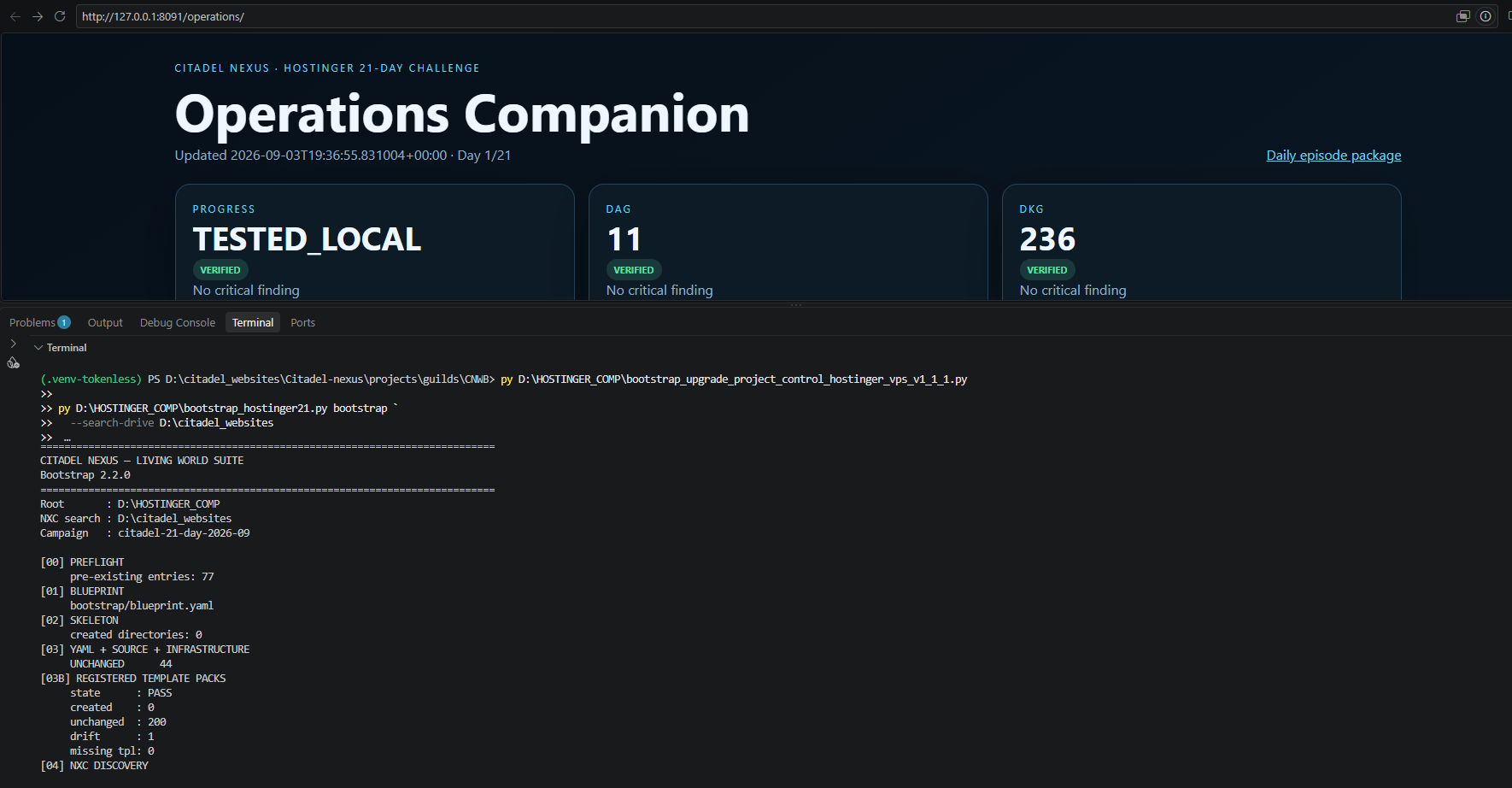Image resolution: width=1512 pixels, height=788 pixels.
Task: Click the drift : 1 terminal line
Action: 112,737
